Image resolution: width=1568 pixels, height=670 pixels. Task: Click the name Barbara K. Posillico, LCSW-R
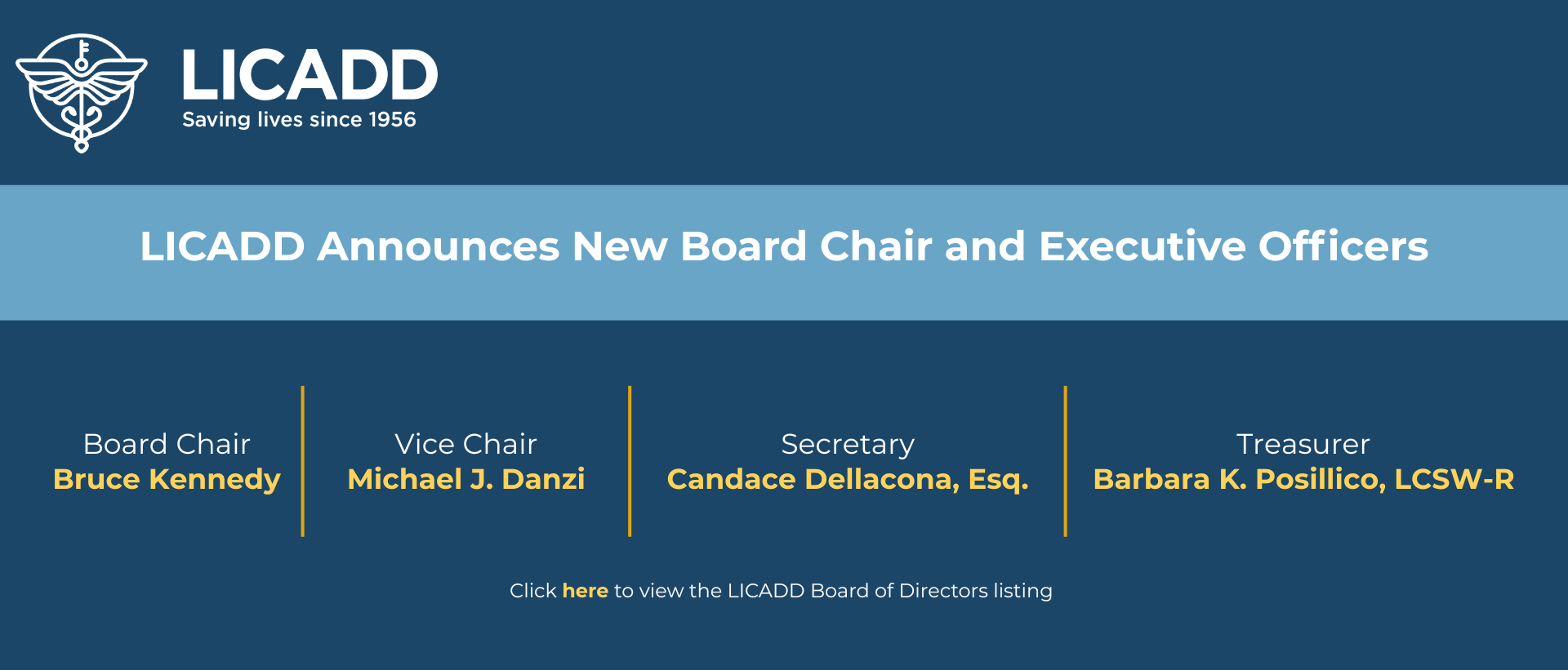click(x=1303, y=479)
